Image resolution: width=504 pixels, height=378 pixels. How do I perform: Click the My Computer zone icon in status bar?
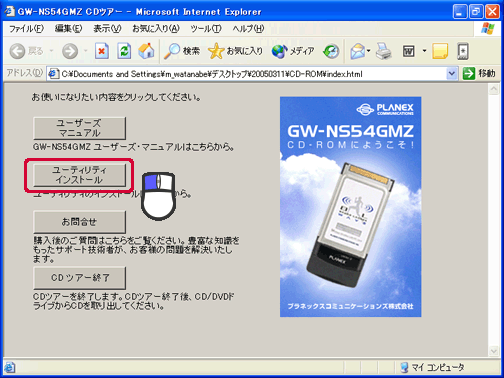tap(404, 367)
